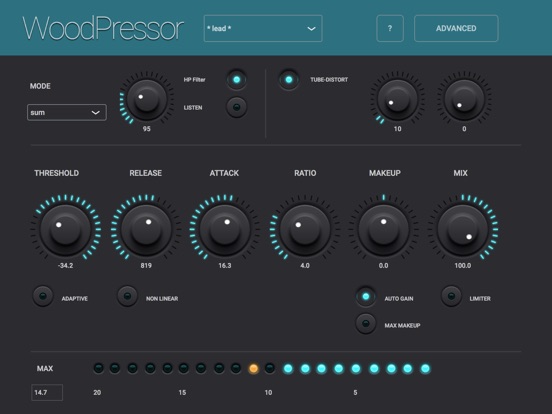552x414 pixels.
Task: Turn off TUBE-DISTORT toggle
Action: pyautogui.click(x=289, y=80)
